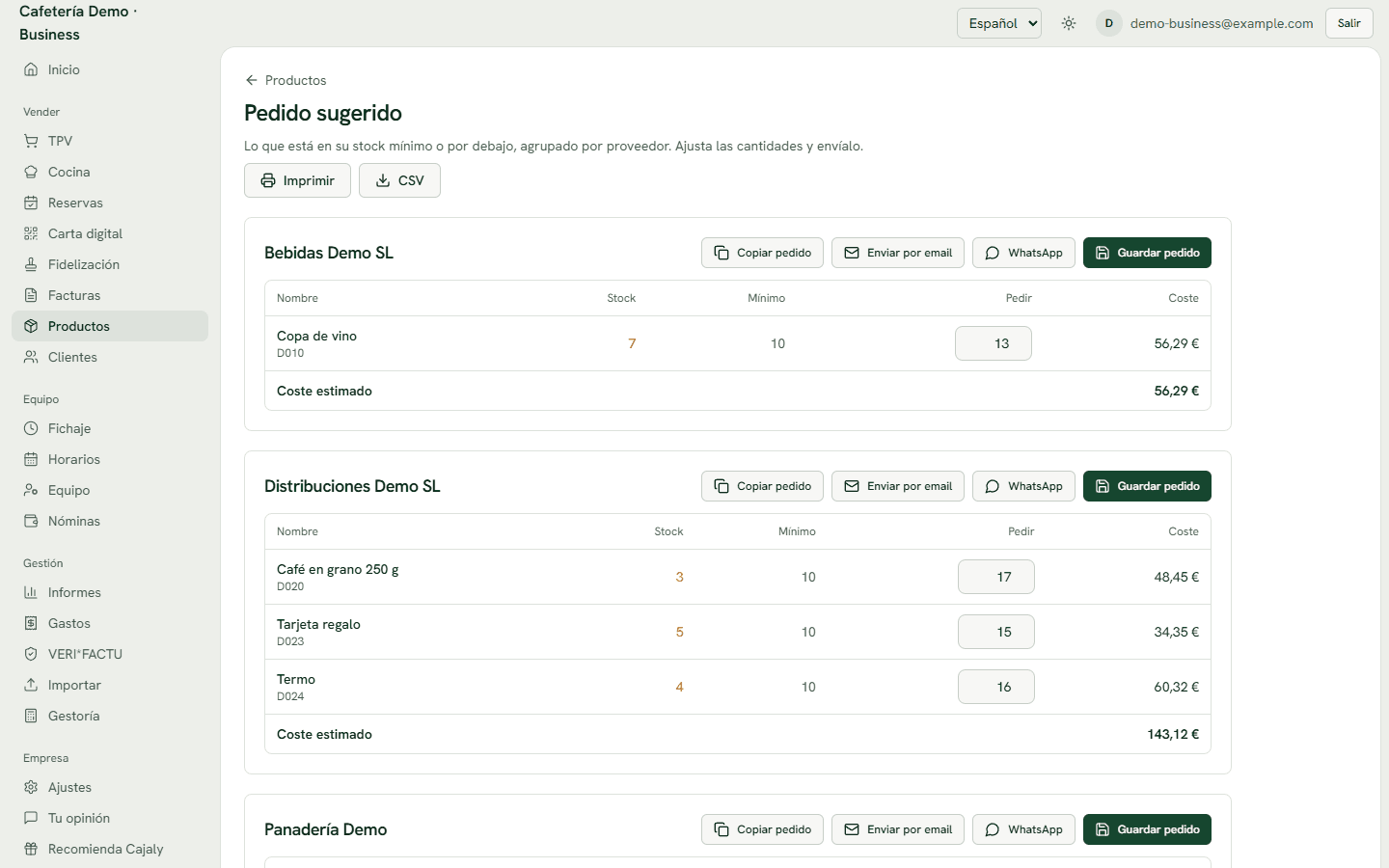Image resolution: width=1389 pixels, height=868 pixels.
Task: Send Panadería Demo order via WhatsApp
Action: (x=1023, y=829)
